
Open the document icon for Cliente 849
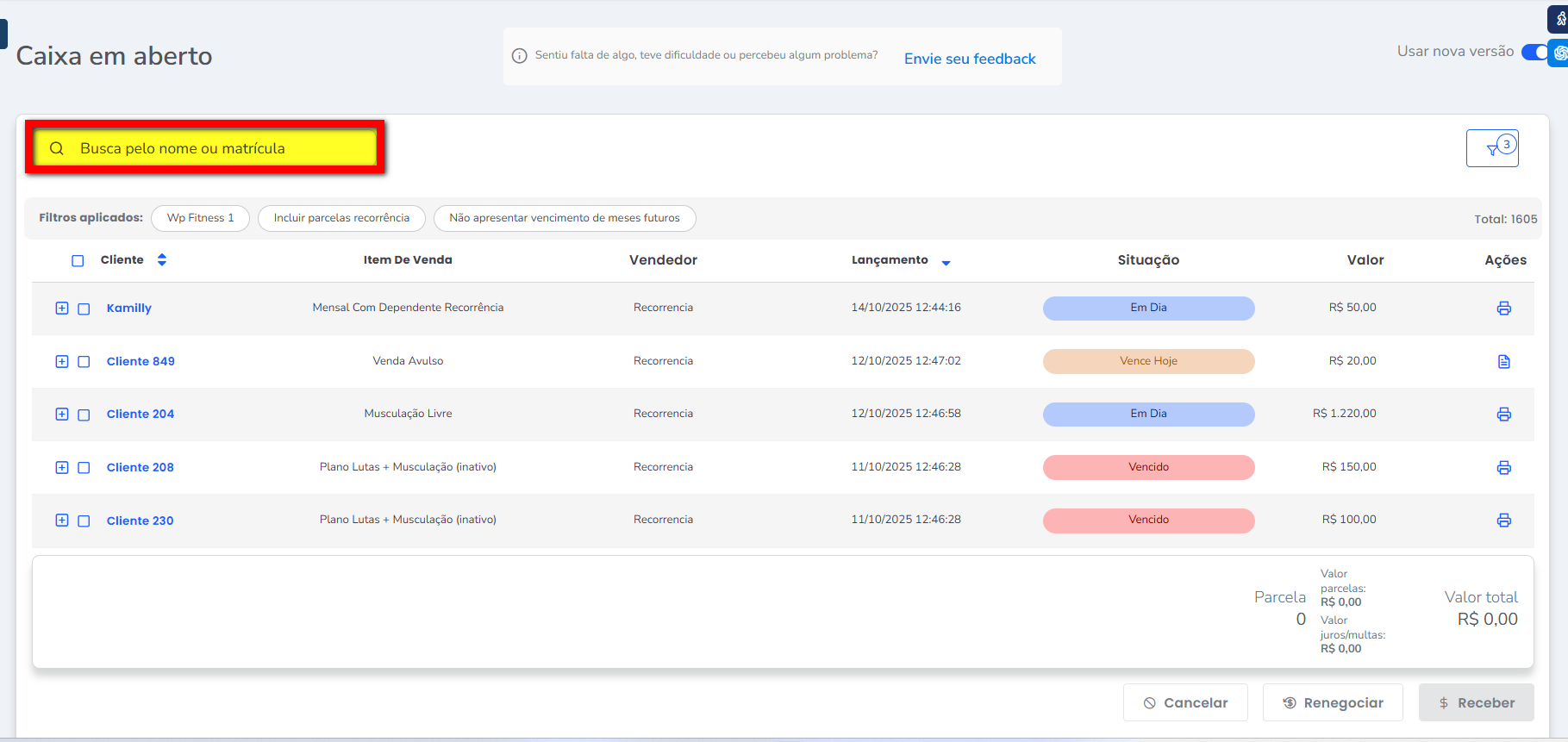click(x=1503, y=361)
